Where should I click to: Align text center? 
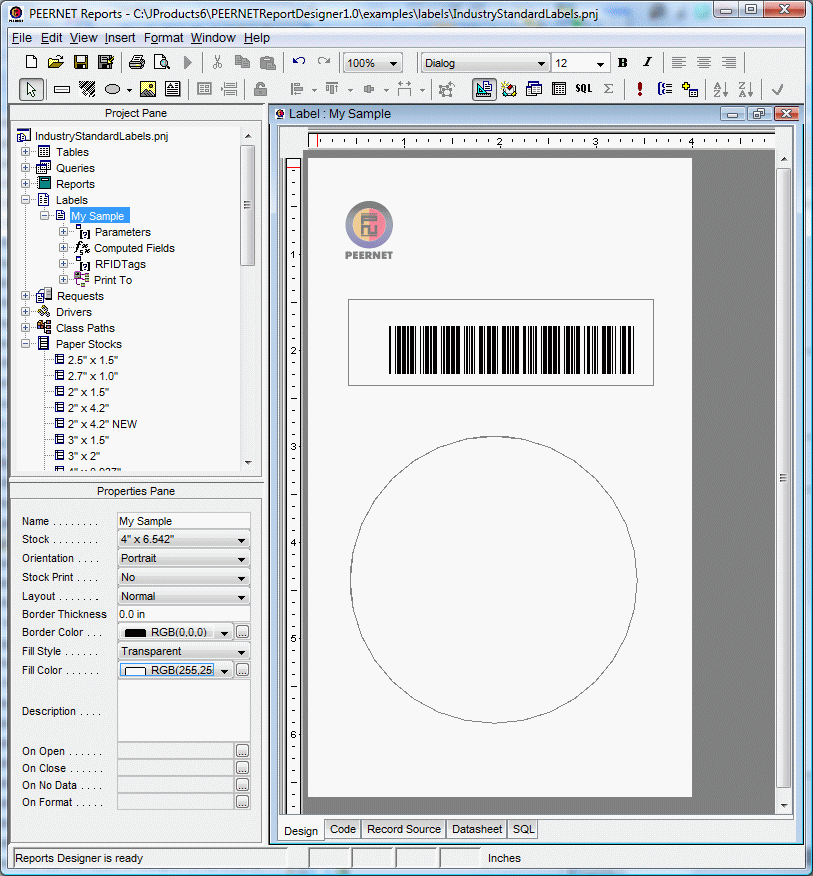point(703,63)
